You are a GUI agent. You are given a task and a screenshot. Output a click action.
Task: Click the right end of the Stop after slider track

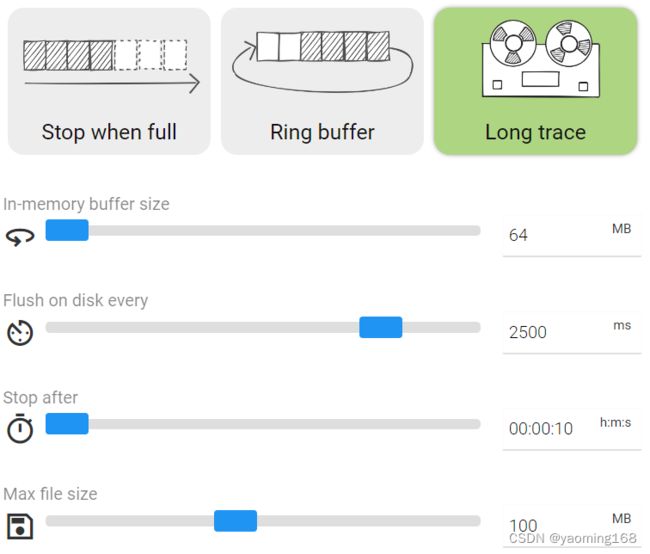(477, 424)
